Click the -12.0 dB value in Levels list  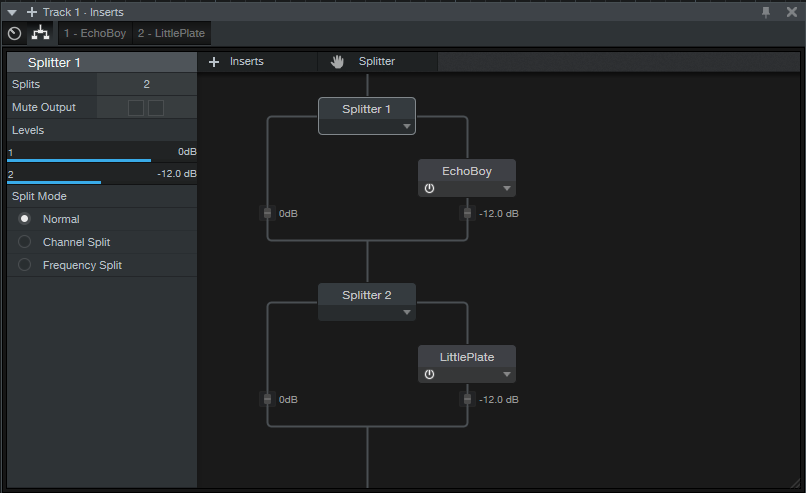177,174
